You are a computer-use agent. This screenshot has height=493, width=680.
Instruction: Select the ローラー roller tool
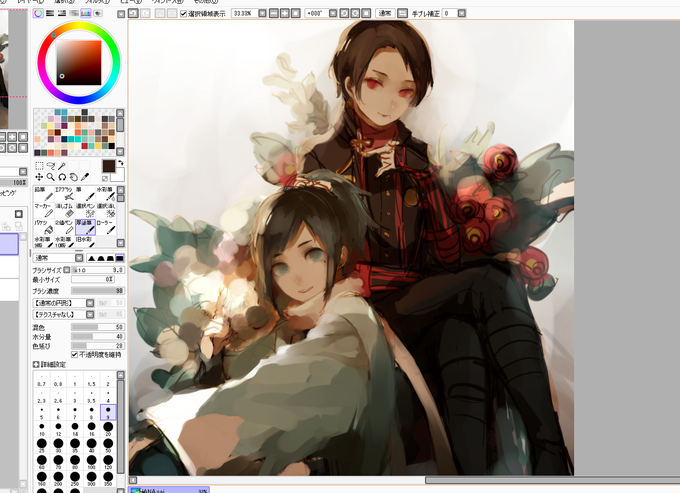[x=105, y=227]
